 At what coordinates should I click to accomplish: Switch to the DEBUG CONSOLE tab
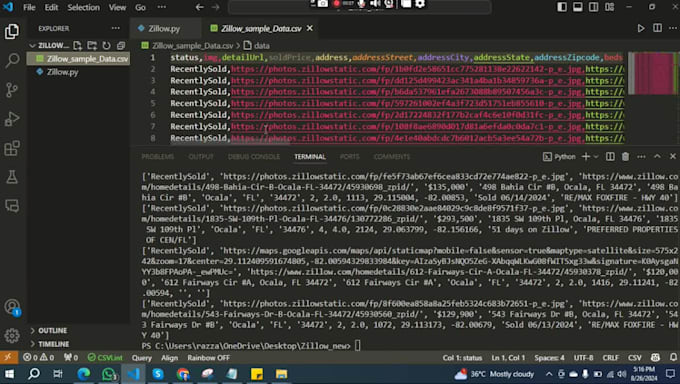click(x=254, y=157)
